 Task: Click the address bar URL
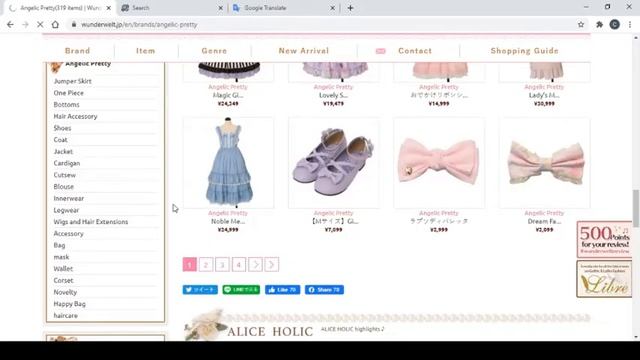tap(139, 24)
